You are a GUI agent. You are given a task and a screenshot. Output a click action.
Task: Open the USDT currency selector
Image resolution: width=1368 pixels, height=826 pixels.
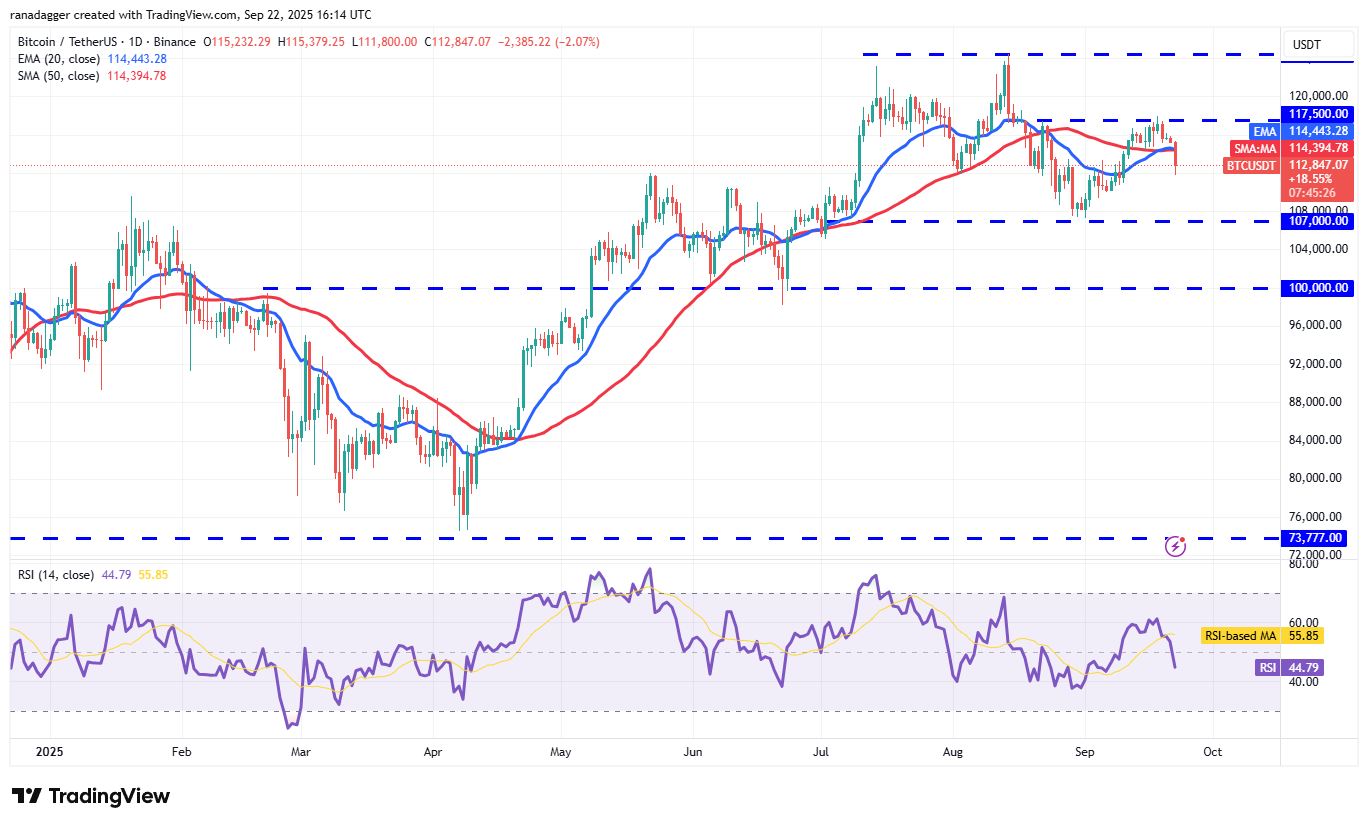(x=1317, y=44)
